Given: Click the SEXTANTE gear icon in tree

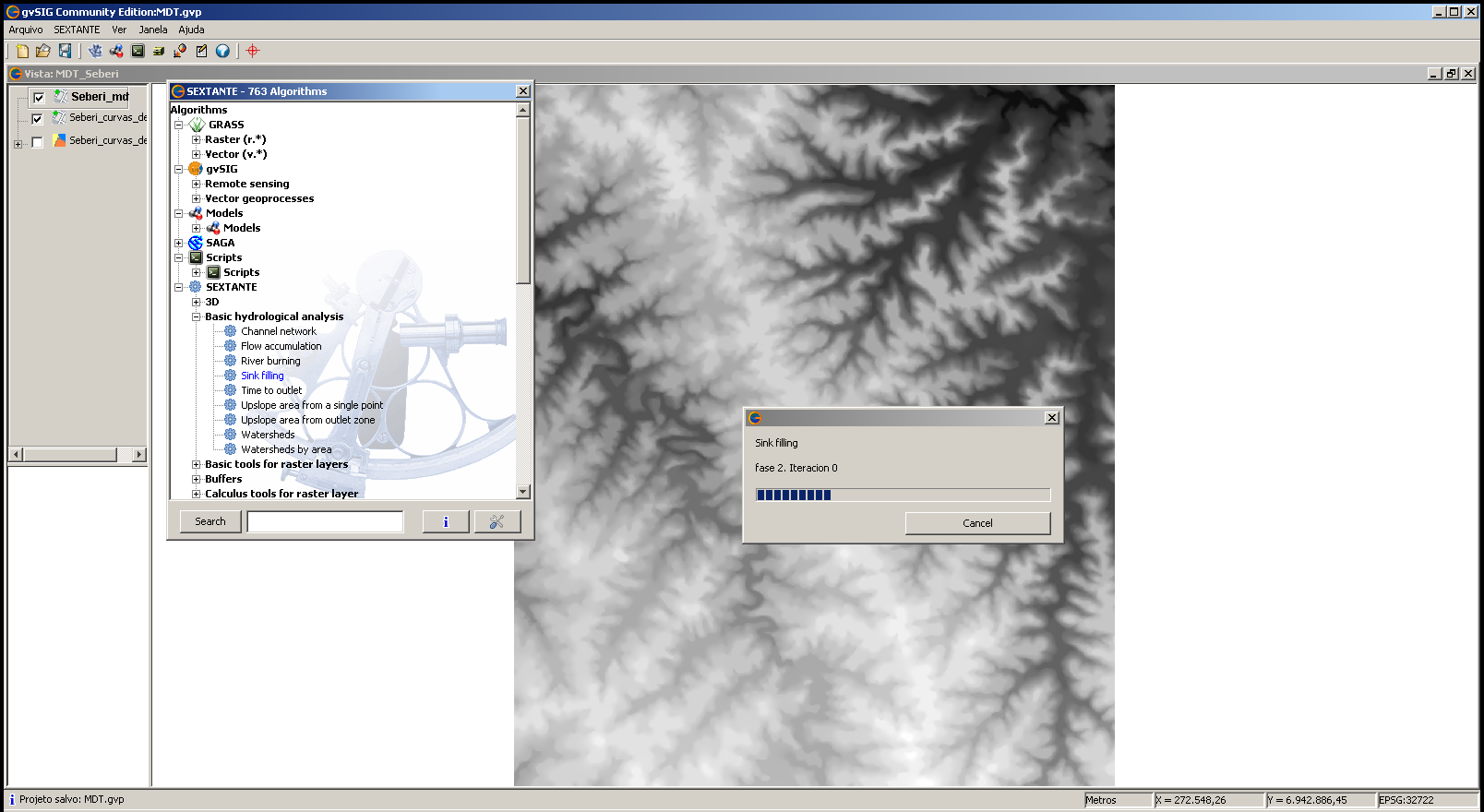Looking at the screenshot, I should point(196,287).
